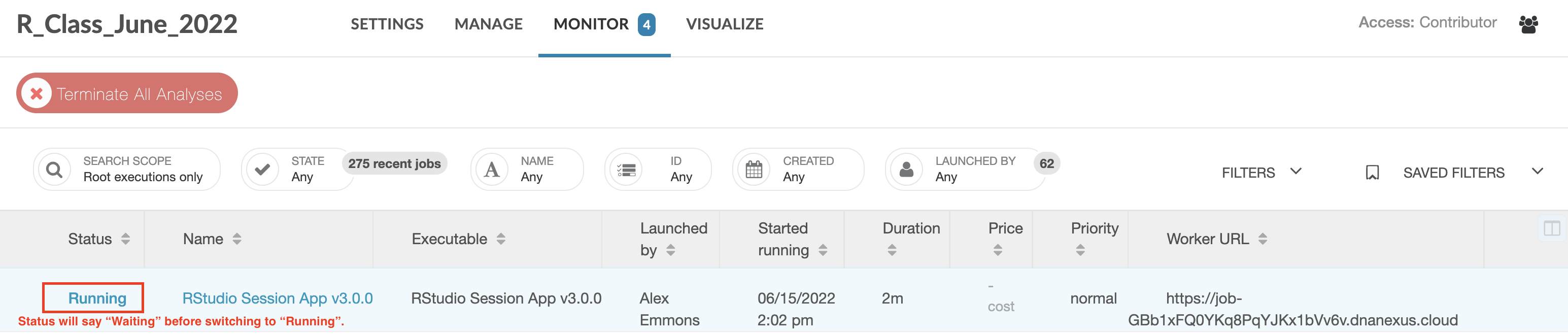1568x334 pixels.
Task: Toggle the column layout panel icon
Action: tap(1552, 229)
